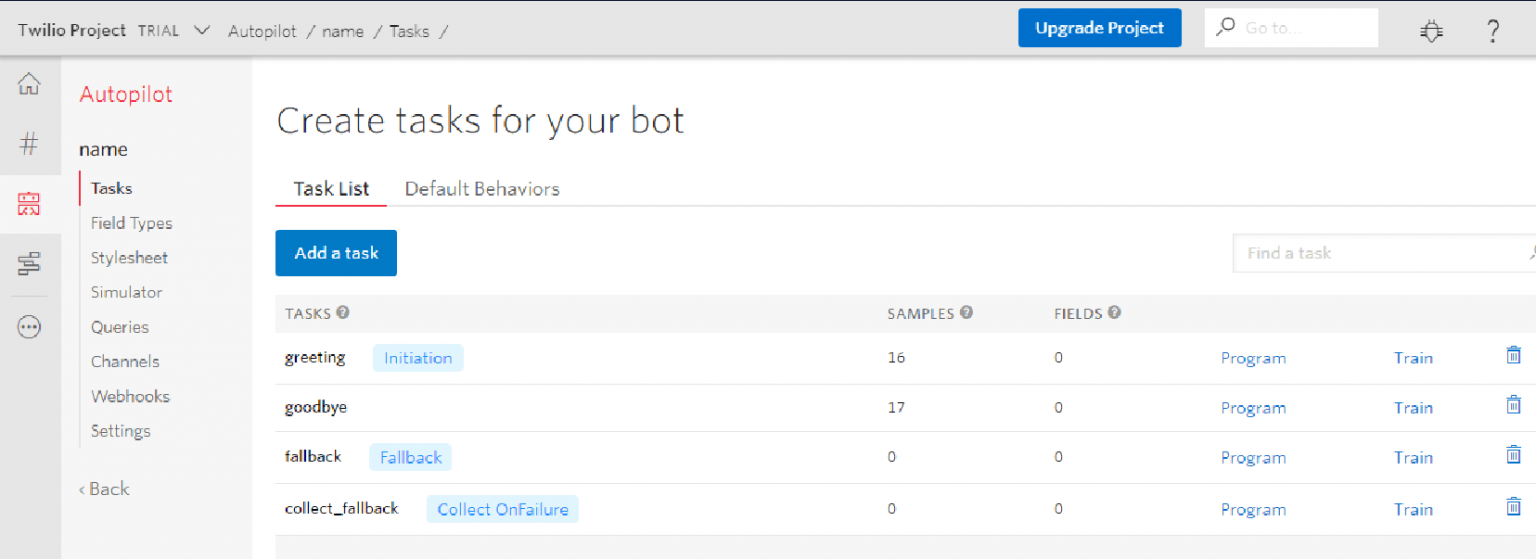Screen dimensions: 1536x559
Task: Select the Task List tab
Action: pos(331,189)
